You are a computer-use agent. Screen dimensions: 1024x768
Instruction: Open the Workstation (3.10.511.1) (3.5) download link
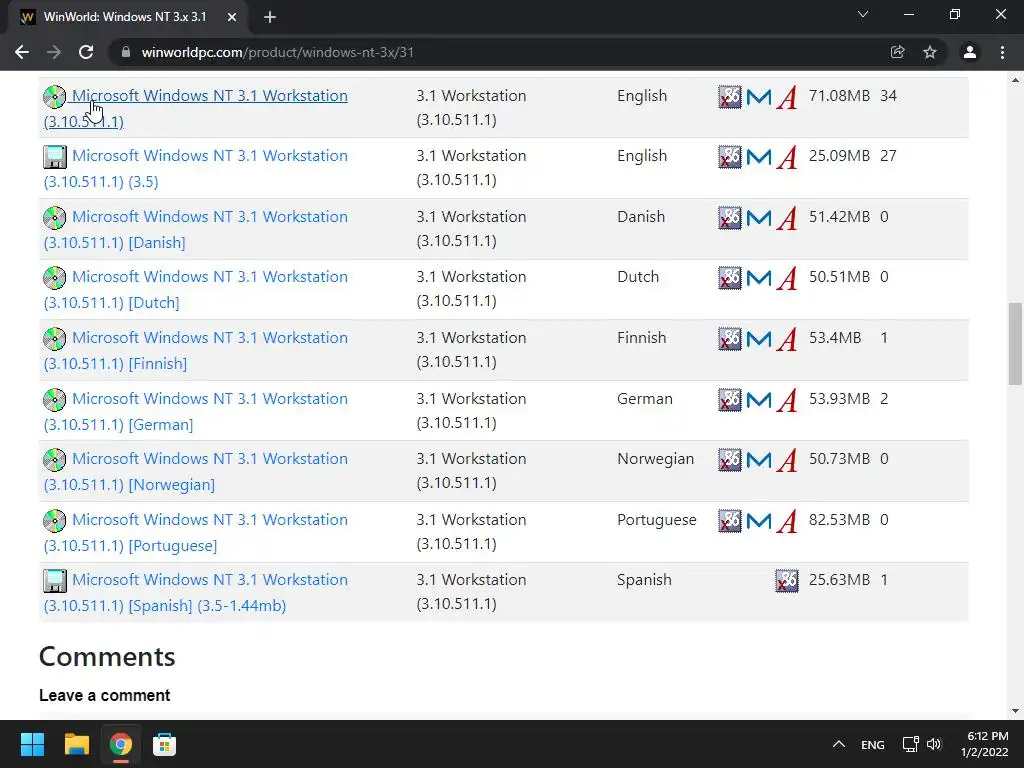coord(195,168)
